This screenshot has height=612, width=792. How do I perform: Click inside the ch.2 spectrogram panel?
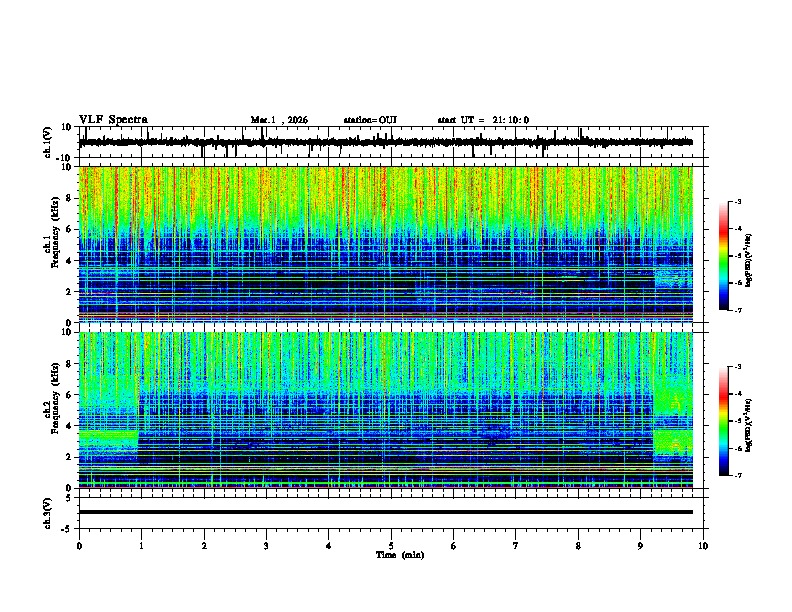point(385,410)
